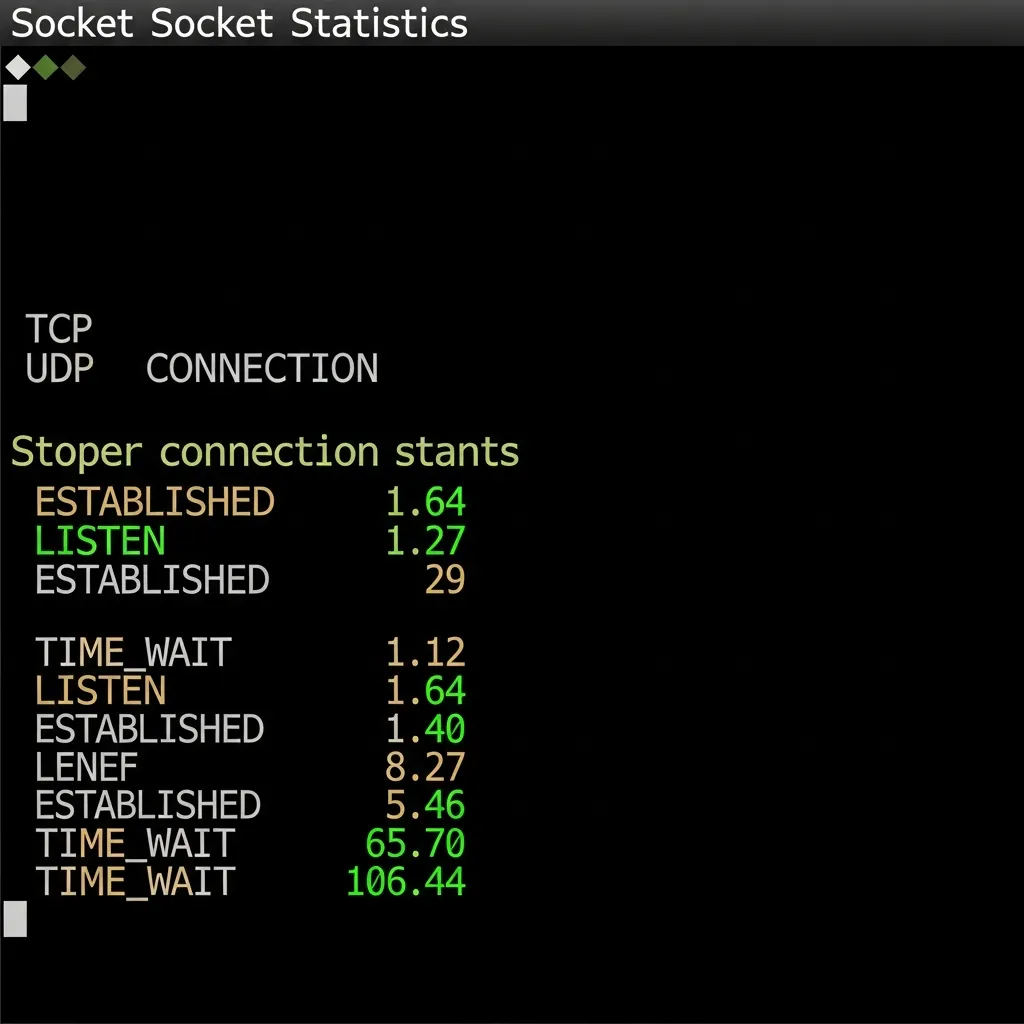1024x1024 pixels.
Task: Select the TIME_WAIT entry showing 106.44
Action: pos(134,882)
